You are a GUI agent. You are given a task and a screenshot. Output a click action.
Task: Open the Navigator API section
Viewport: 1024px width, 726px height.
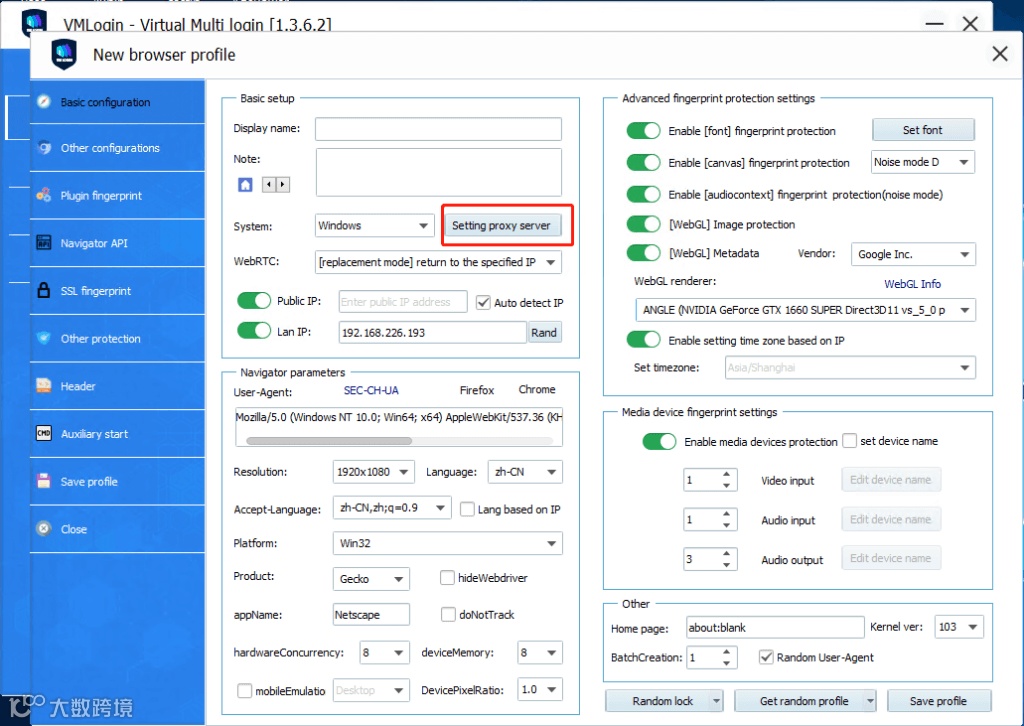tap(118, 244)
